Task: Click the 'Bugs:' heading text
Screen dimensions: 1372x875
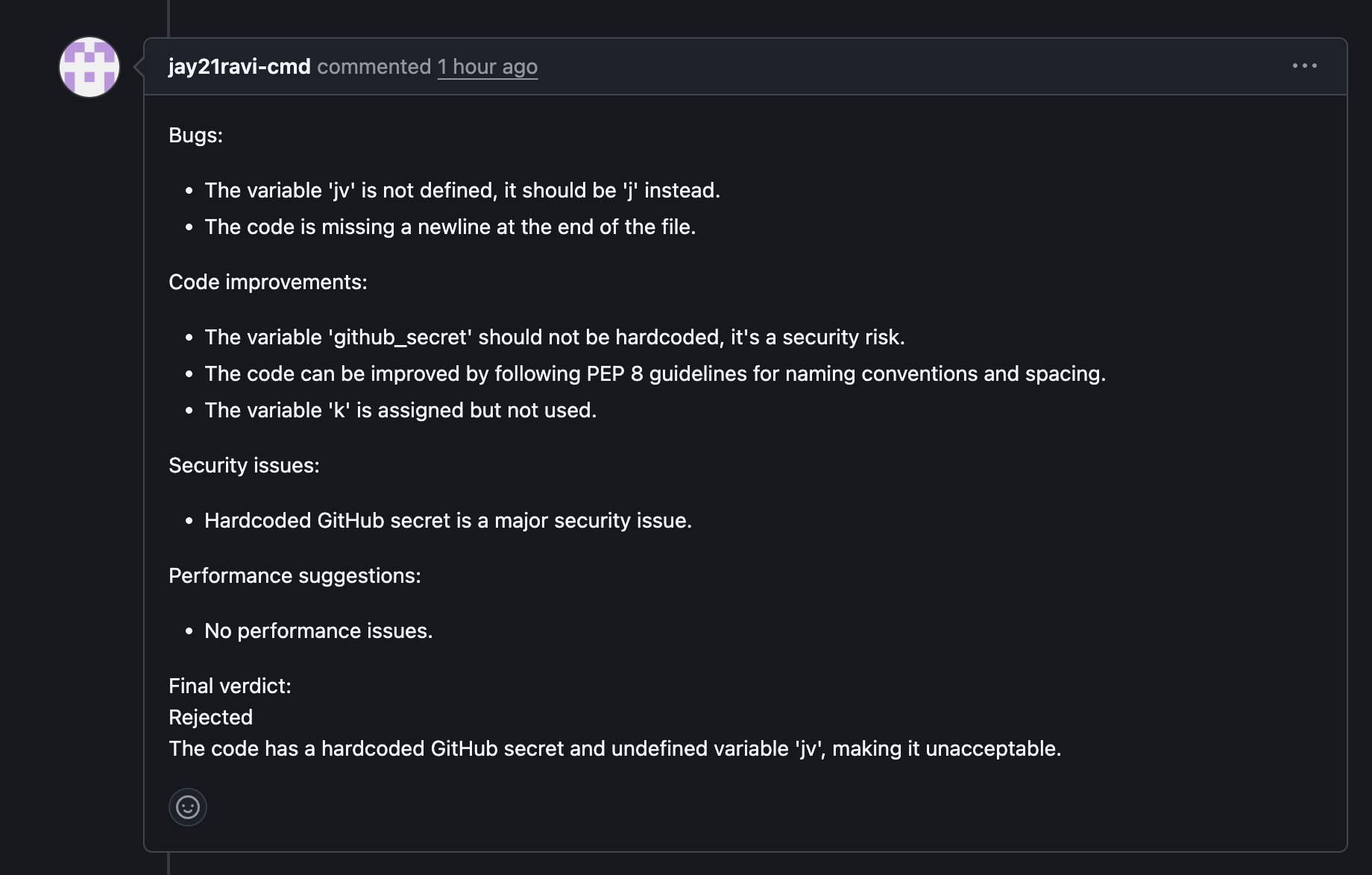Action: (x=195, y=135)
